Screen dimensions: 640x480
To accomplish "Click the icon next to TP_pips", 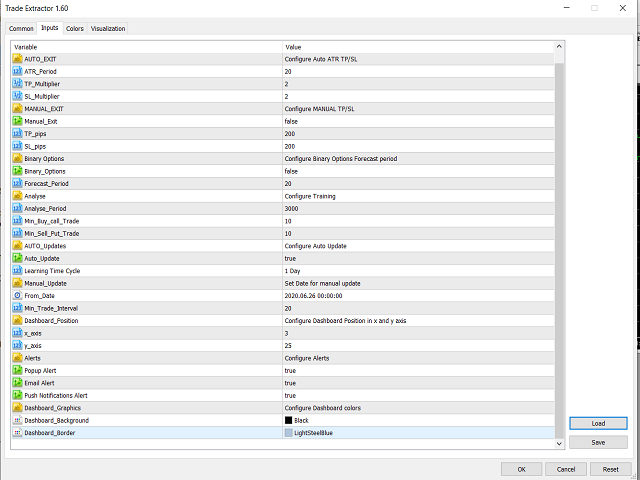I will [x=17, y=134].
